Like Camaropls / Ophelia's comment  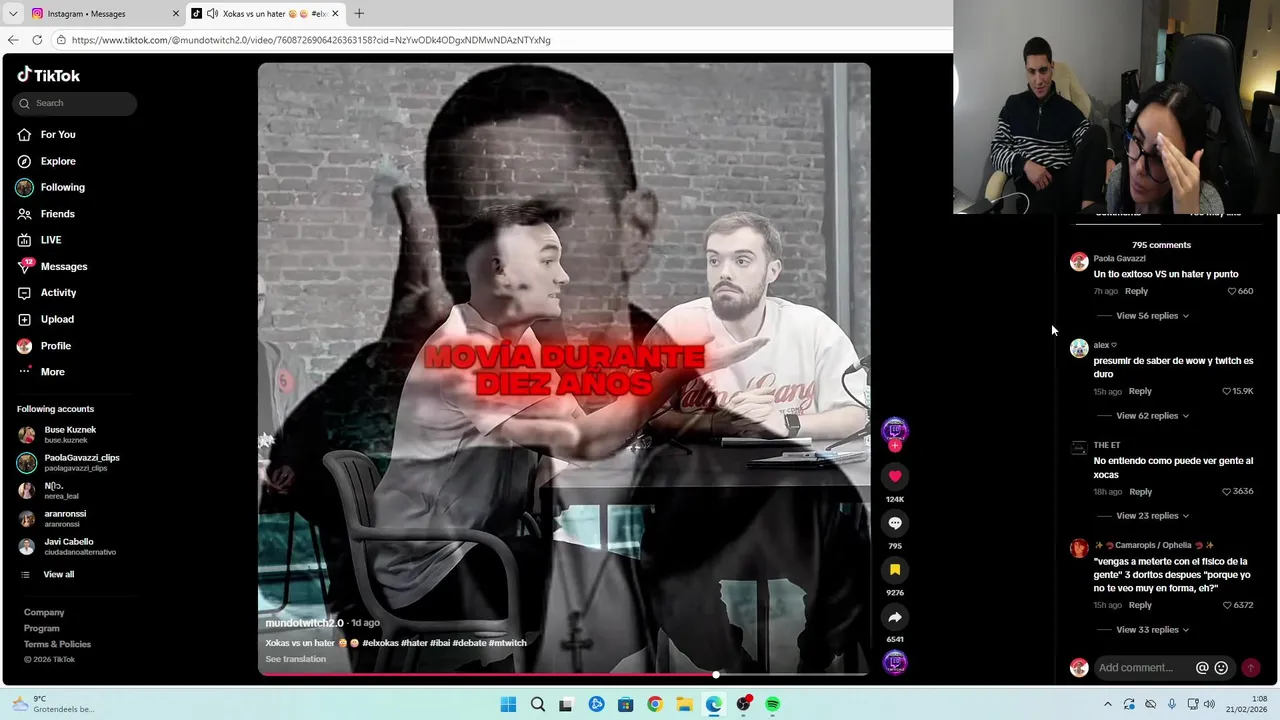tap(1227, 605)
